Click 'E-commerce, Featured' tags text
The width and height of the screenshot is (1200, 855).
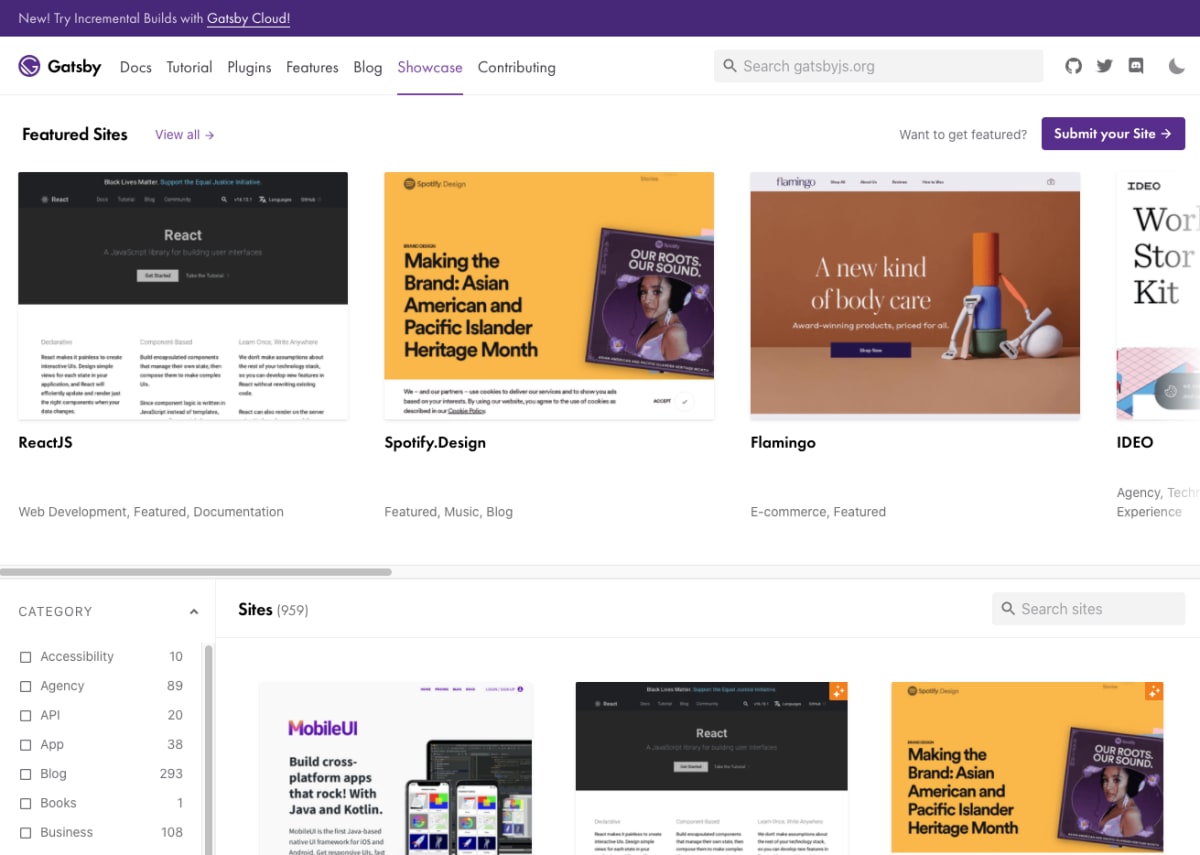pos(818,511)
